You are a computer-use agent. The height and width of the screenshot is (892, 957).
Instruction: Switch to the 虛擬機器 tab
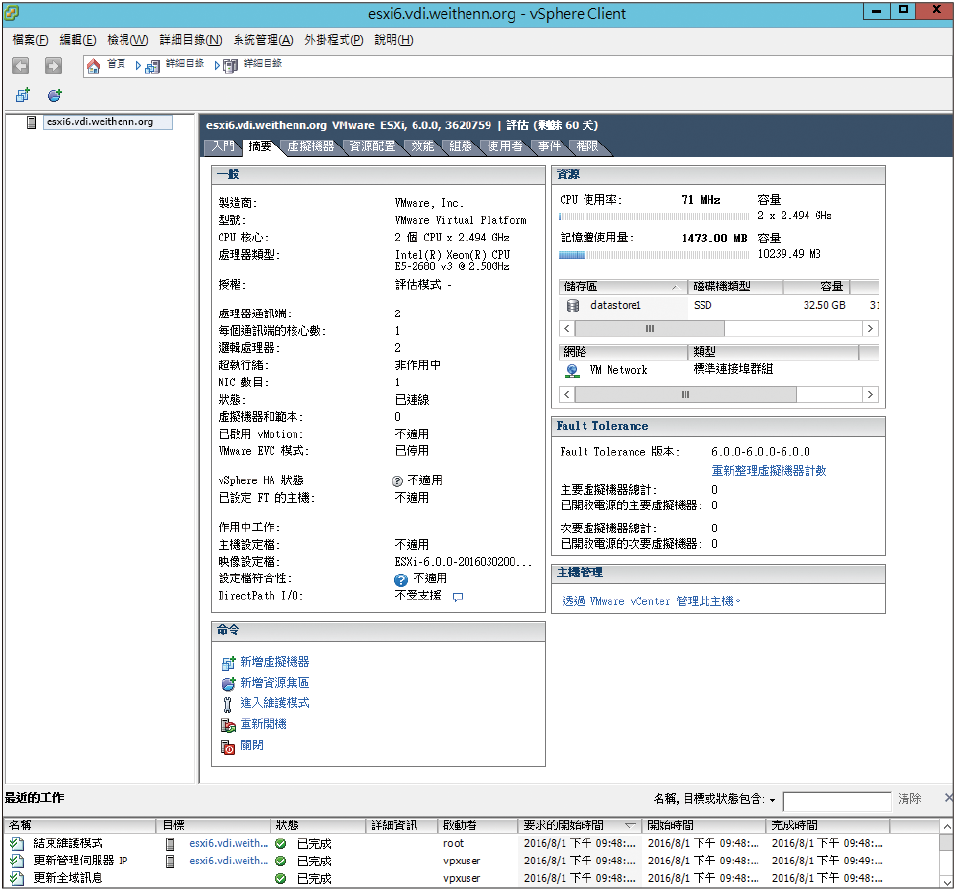(x=311, y=146)
